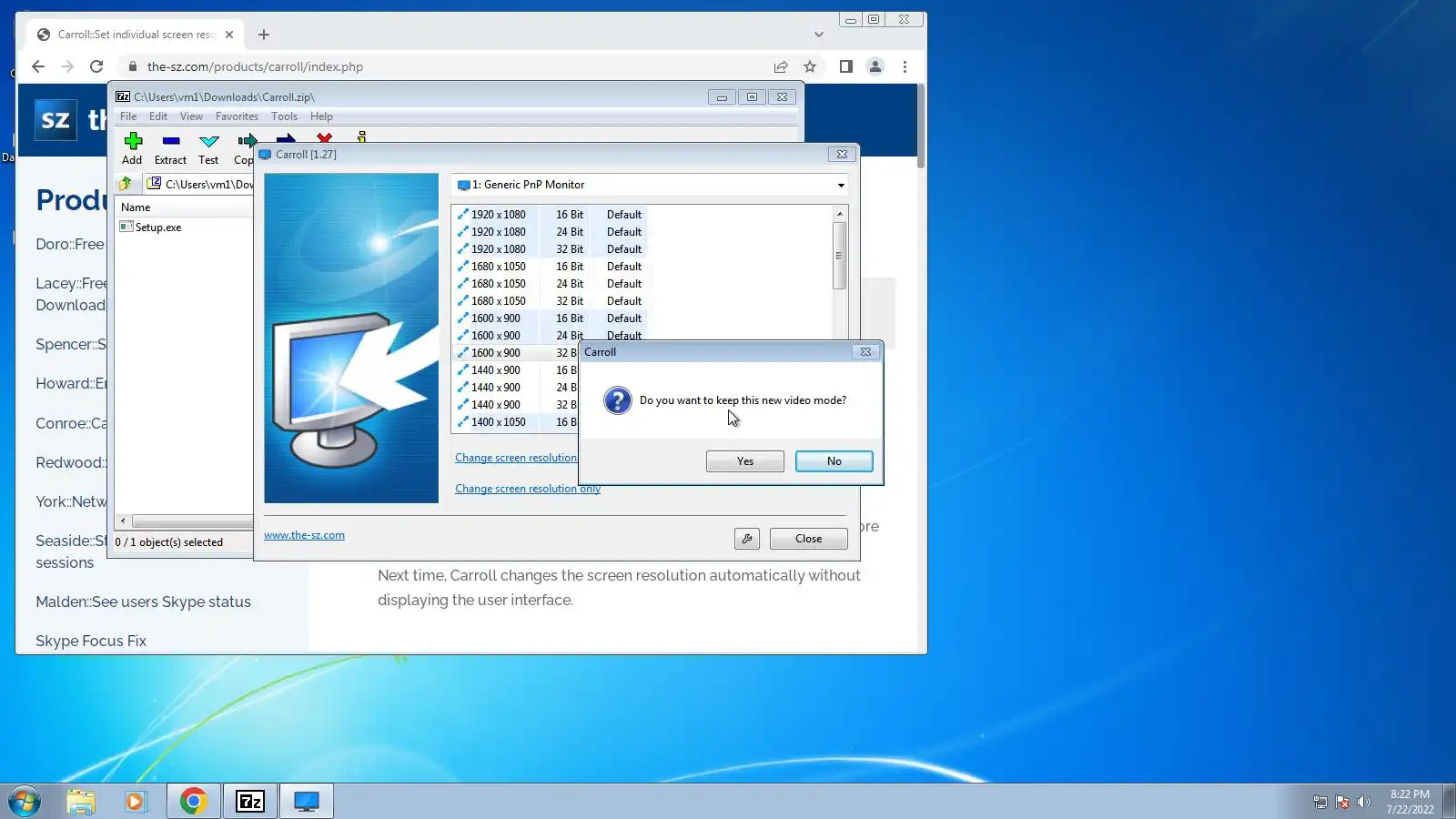The height and width of the screenshot is (819, 1456).
Task: Reload the Chrome page
Action: (x=96, y=66)
